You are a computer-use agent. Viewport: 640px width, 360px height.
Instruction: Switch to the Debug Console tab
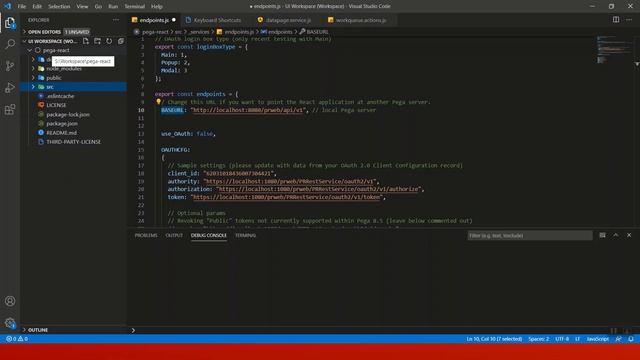click(209, 235)
